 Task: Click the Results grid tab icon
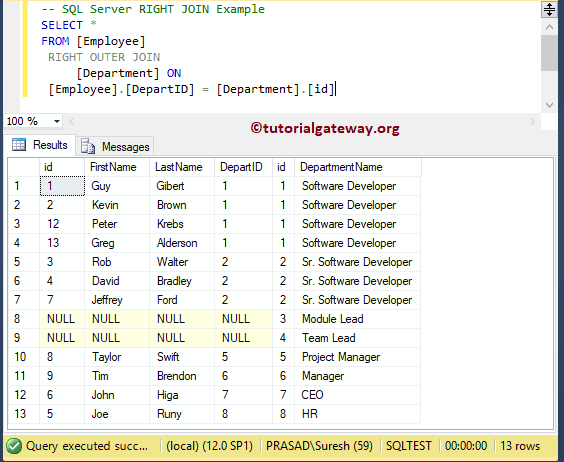(x=19, y=145)
